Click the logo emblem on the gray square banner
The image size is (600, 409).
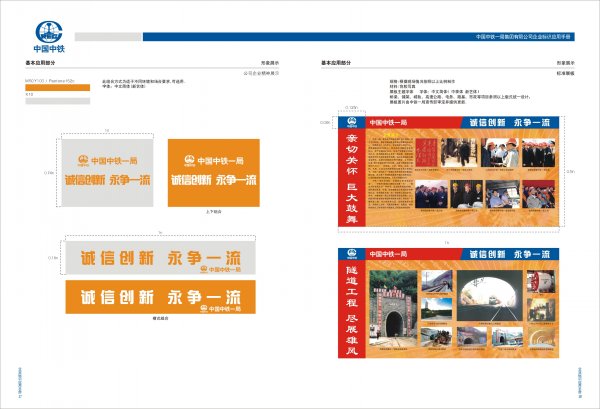[81, 160]
